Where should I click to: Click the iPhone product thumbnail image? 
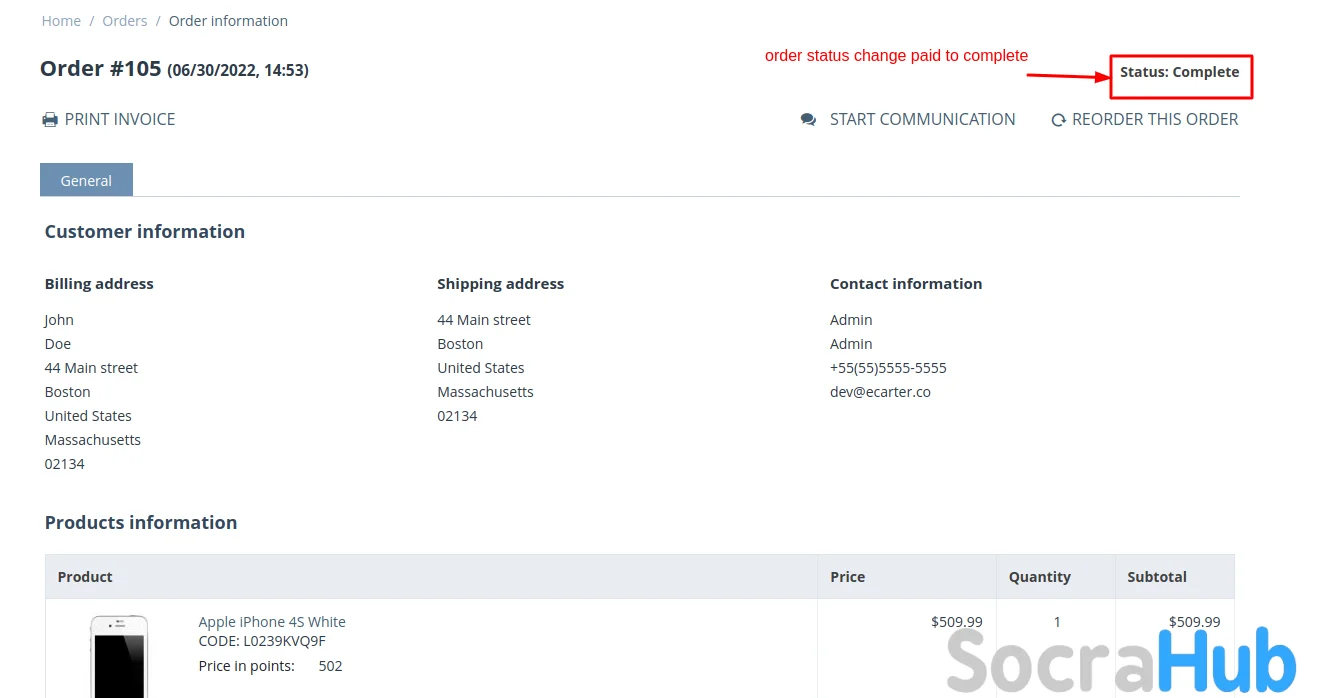(119, 656)
